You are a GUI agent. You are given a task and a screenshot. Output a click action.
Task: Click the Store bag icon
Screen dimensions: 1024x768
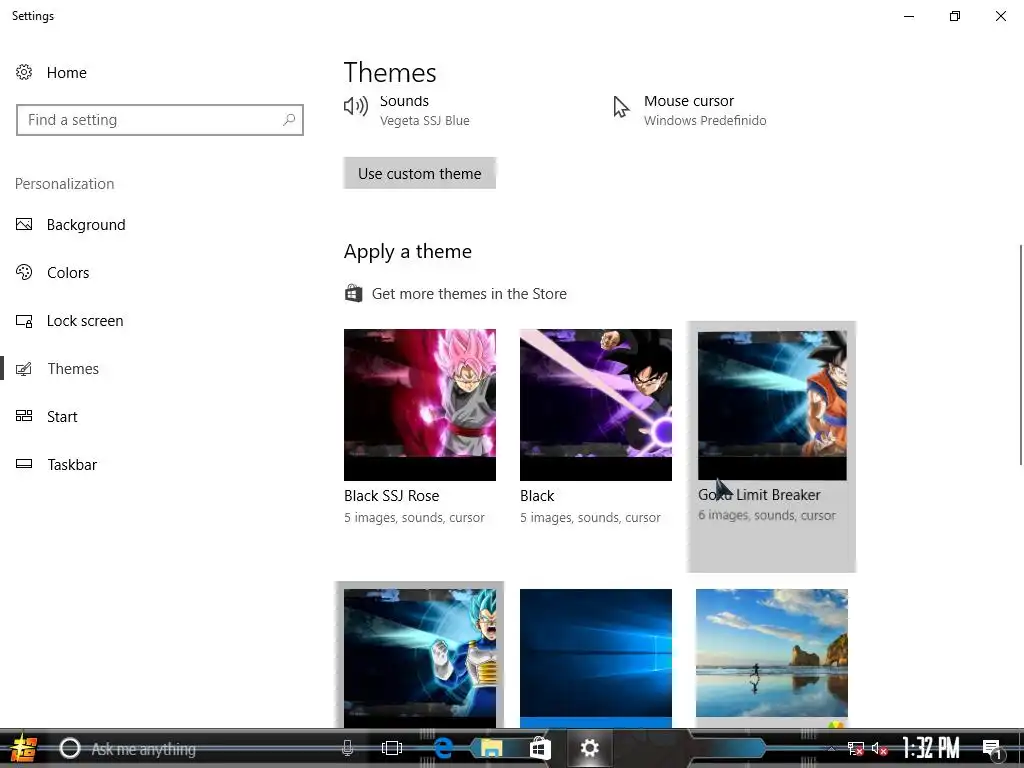pyautogui.click(x=353, y=293)
